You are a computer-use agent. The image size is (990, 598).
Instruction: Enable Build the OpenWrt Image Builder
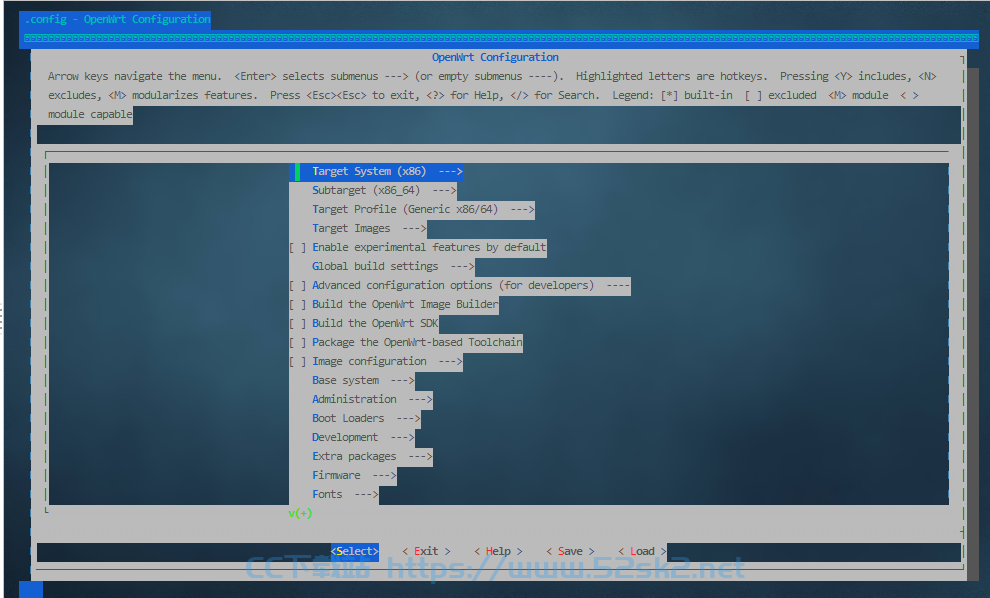click(297, 304)
